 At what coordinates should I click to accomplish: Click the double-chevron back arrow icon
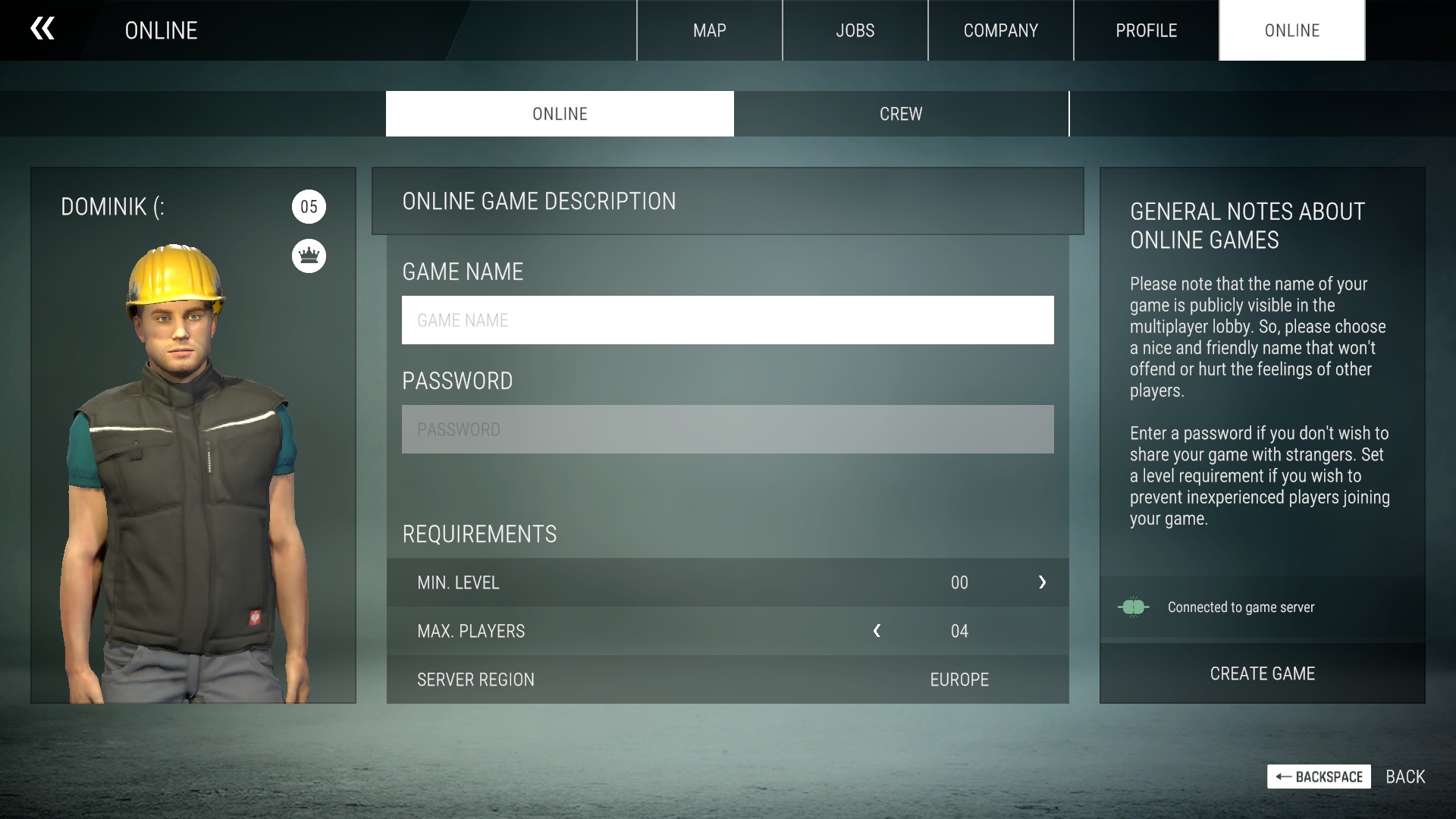coord(42,29)
